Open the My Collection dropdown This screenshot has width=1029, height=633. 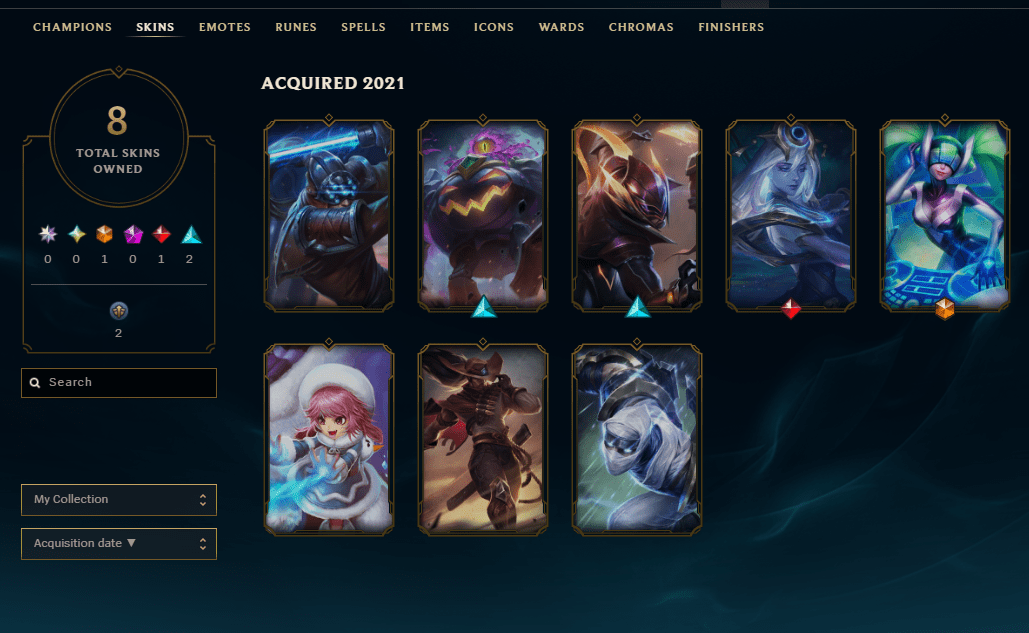(119, 500)
